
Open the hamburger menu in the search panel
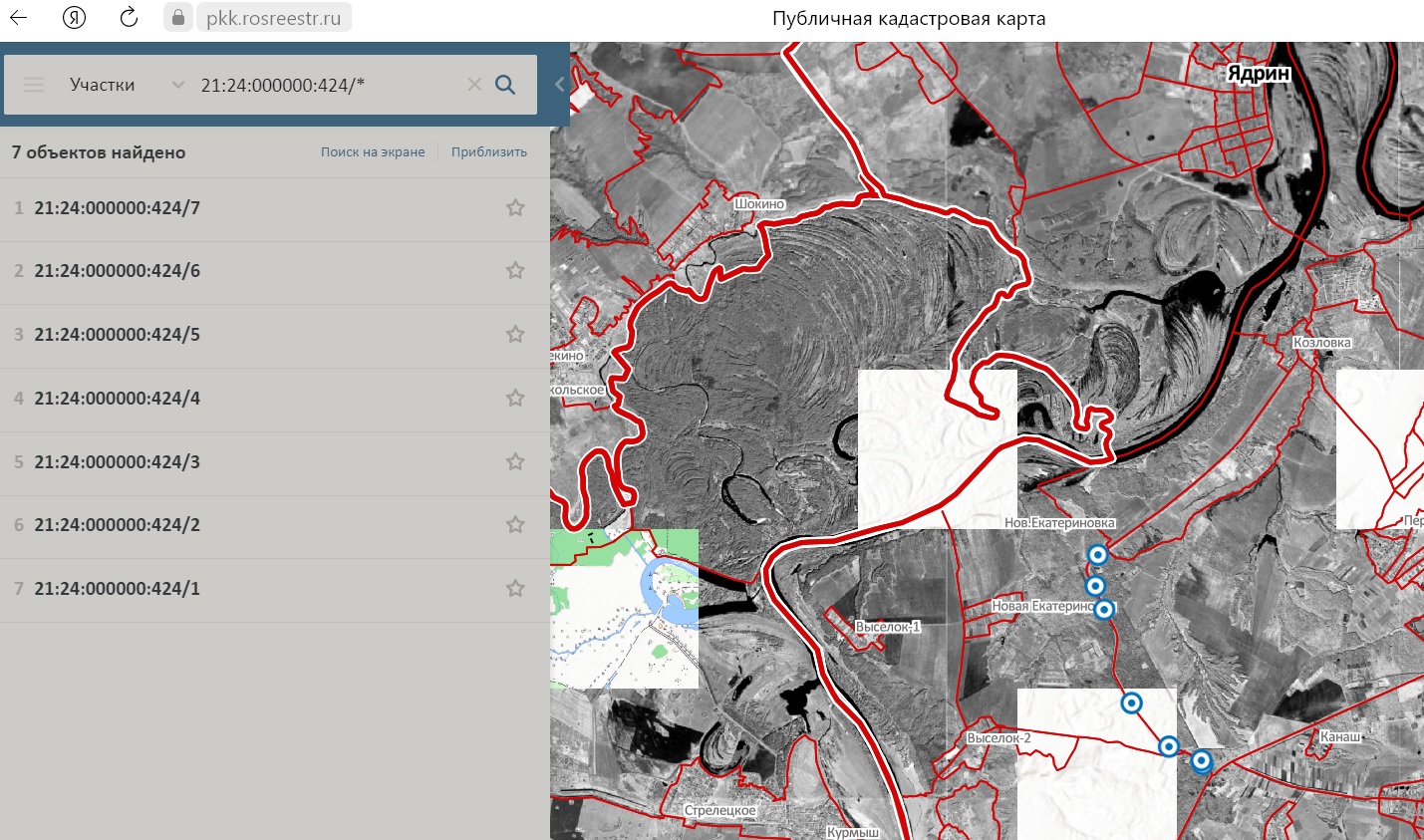click(34, 85)
